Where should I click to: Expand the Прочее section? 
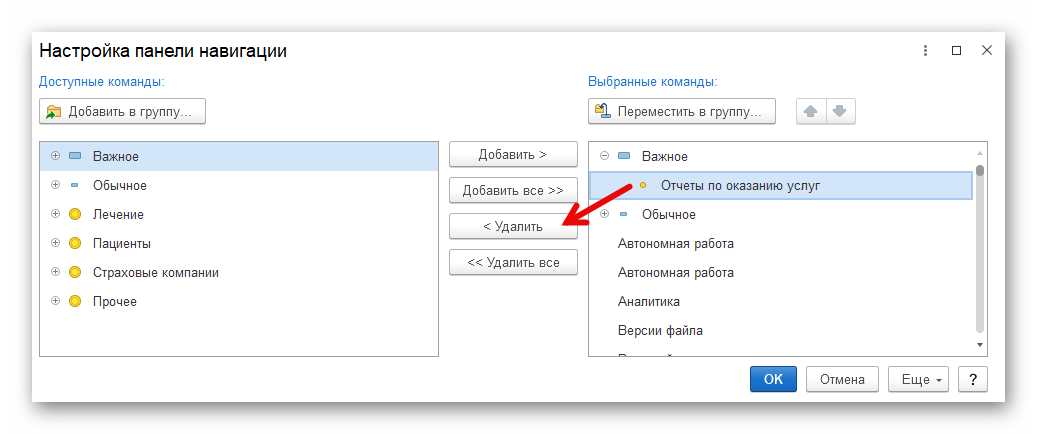(56, 301)
